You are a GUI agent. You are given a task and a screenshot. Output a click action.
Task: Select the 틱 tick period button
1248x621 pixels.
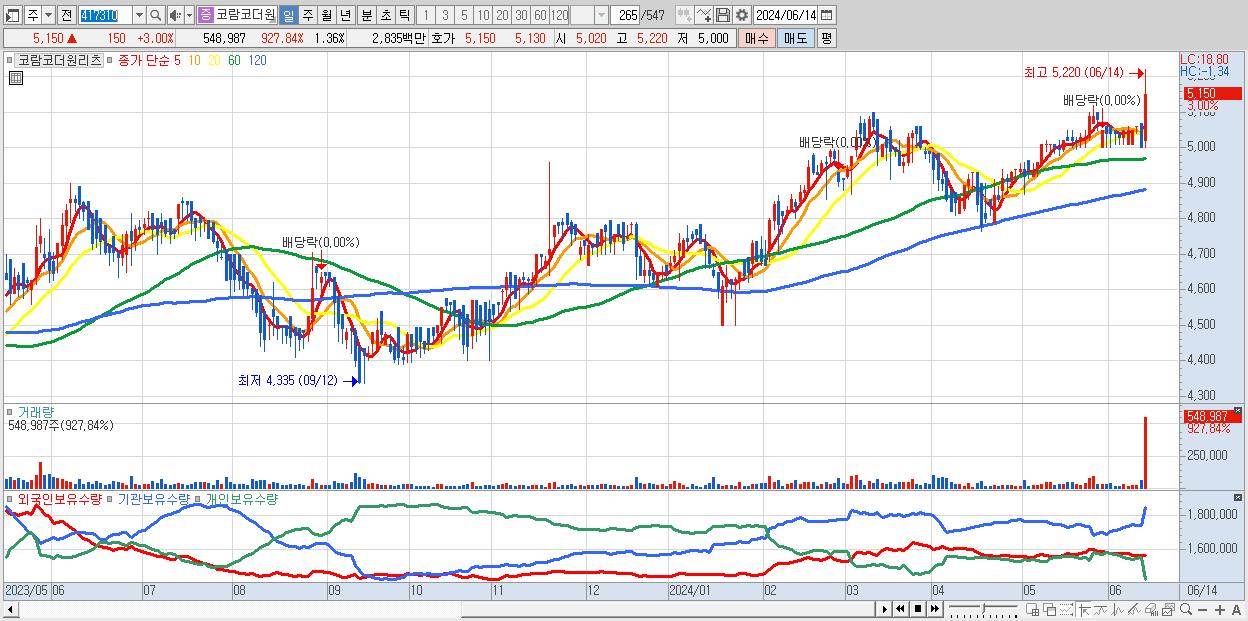(404, 15)
